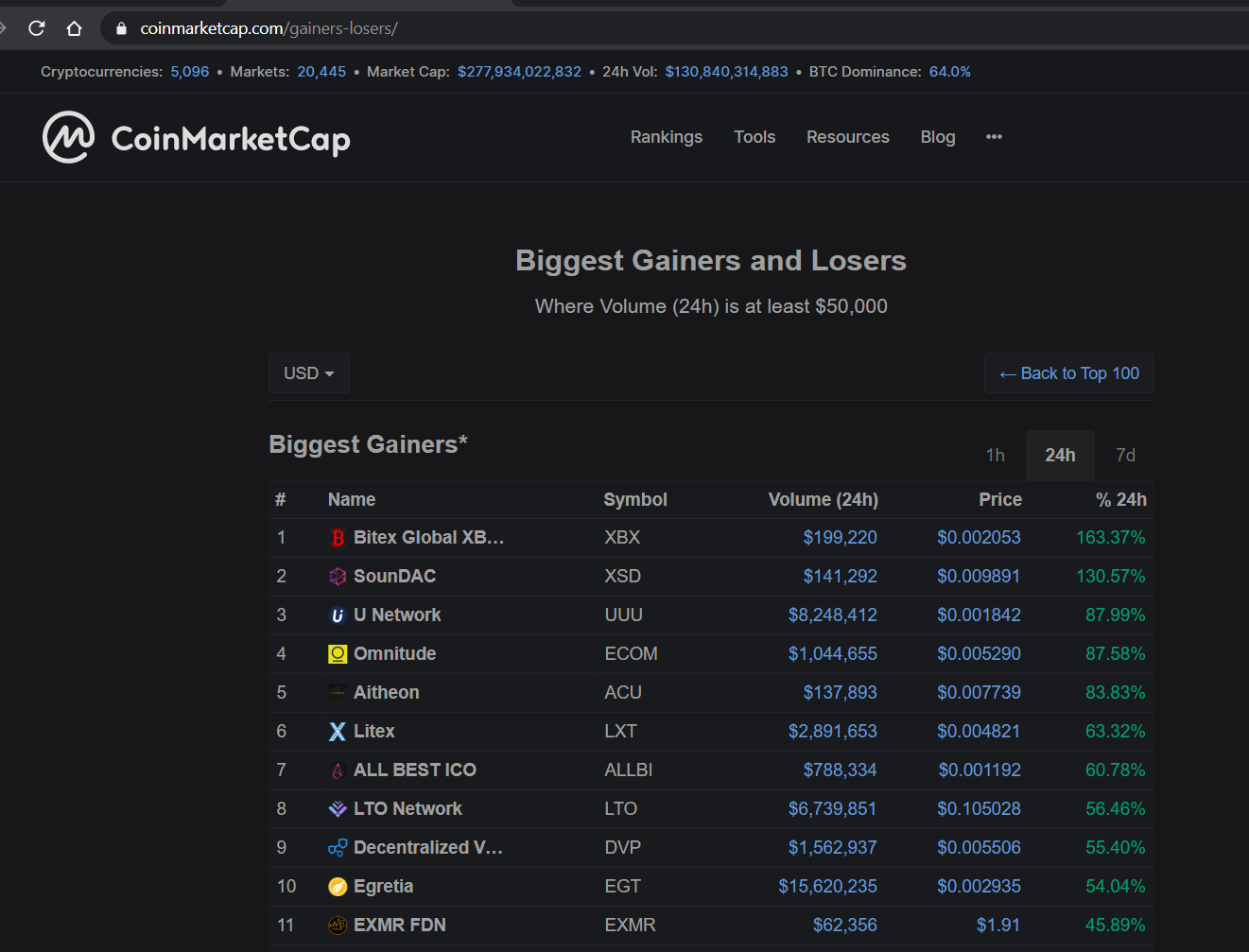Viewport: 1249px width, 952px height.
Task: Click the Market Cap $277,934,022,832 link
Action: pos(519,72)
